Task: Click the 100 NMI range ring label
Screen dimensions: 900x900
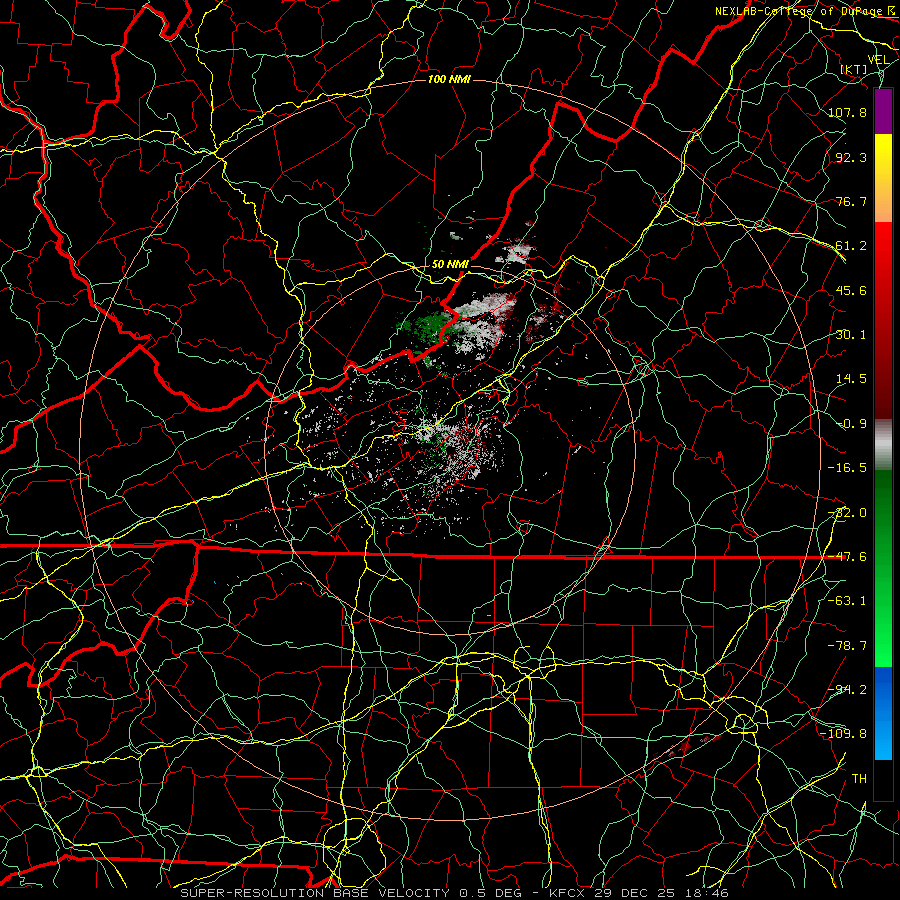Action: pyautogui.click(x=449, y=79)
